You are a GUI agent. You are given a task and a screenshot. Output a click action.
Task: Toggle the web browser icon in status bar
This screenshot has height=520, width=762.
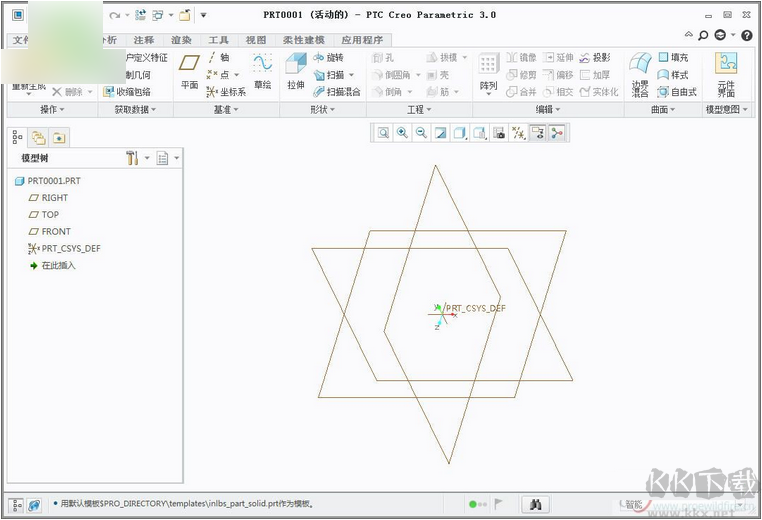34,505
